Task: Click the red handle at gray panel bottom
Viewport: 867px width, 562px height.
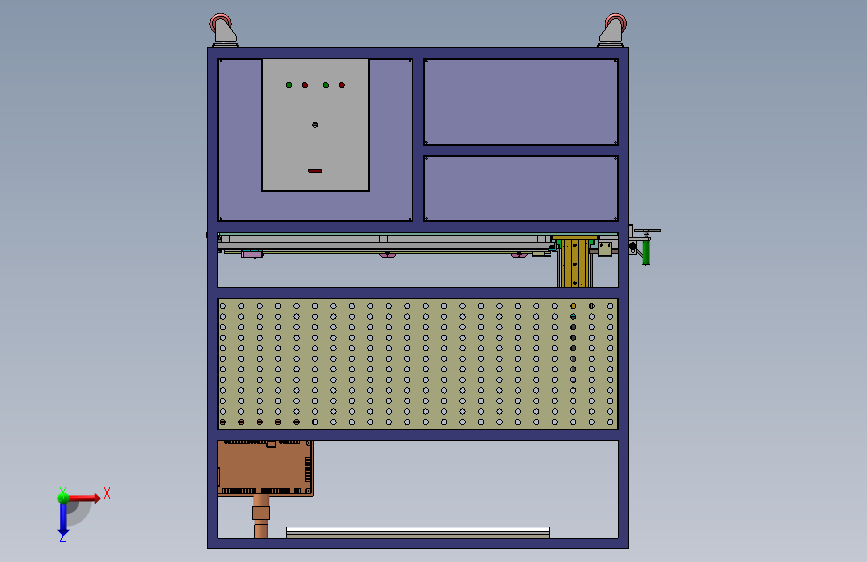Action: click(315, 171)
